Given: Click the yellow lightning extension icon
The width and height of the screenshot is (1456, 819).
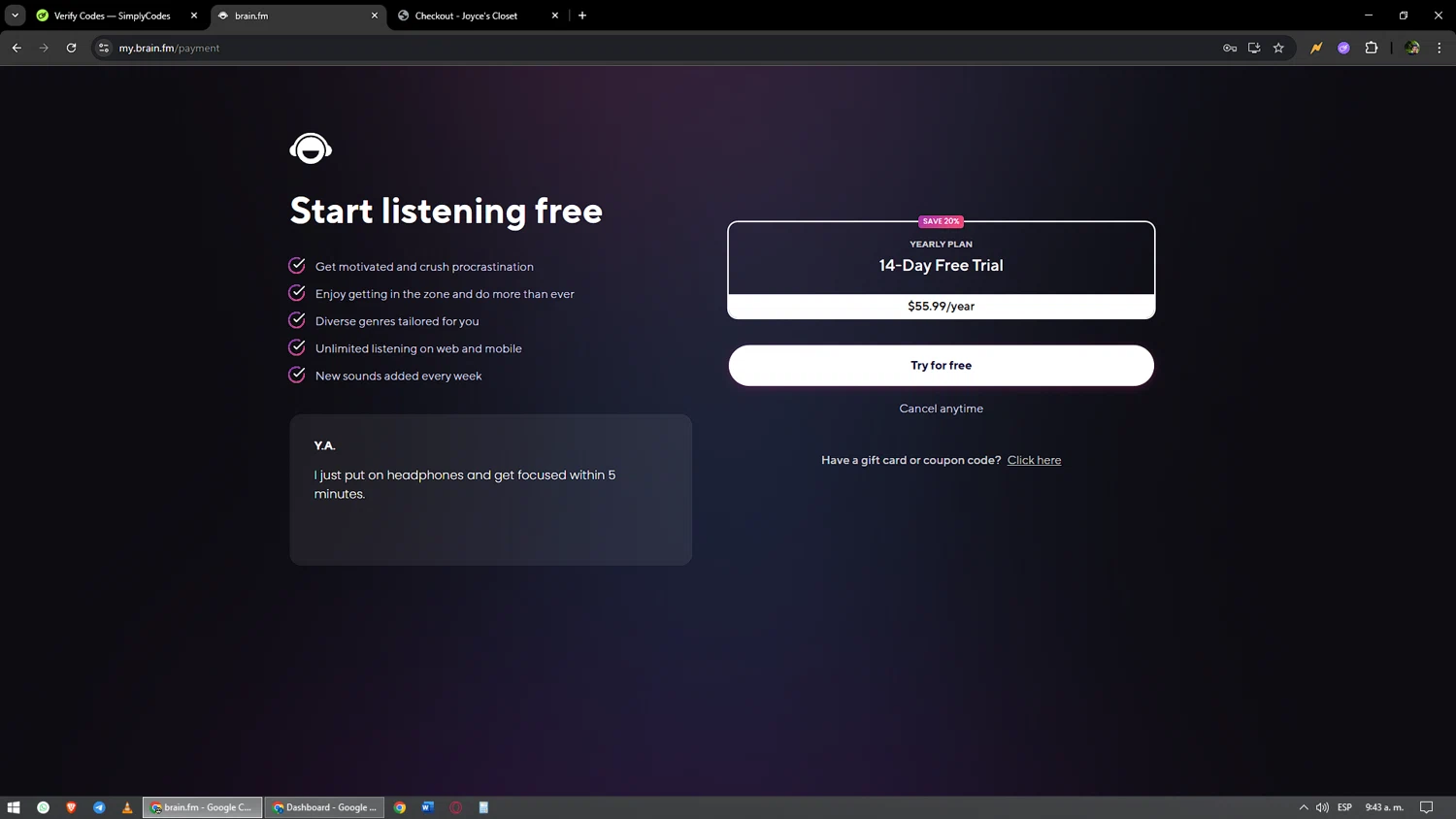Looking at the screenshot, I should [x=1316, y=48].
